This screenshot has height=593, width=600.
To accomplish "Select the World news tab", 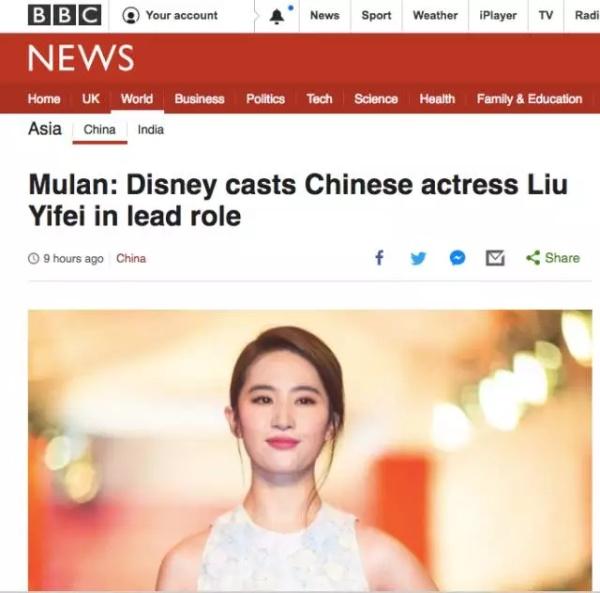I will (137, 99).
